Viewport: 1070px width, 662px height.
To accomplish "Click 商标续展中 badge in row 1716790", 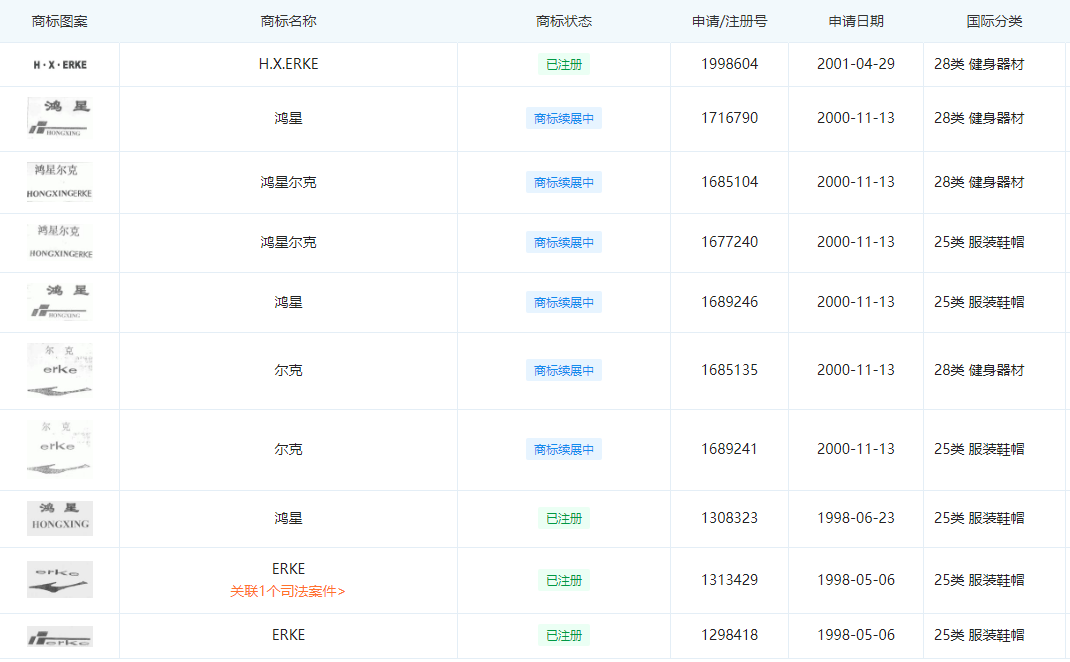I will click(x=564, y=118).
